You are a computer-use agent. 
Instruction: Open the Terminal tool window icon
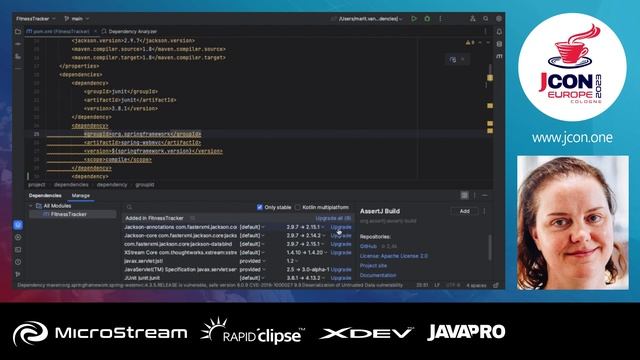(x=18, y=249)
